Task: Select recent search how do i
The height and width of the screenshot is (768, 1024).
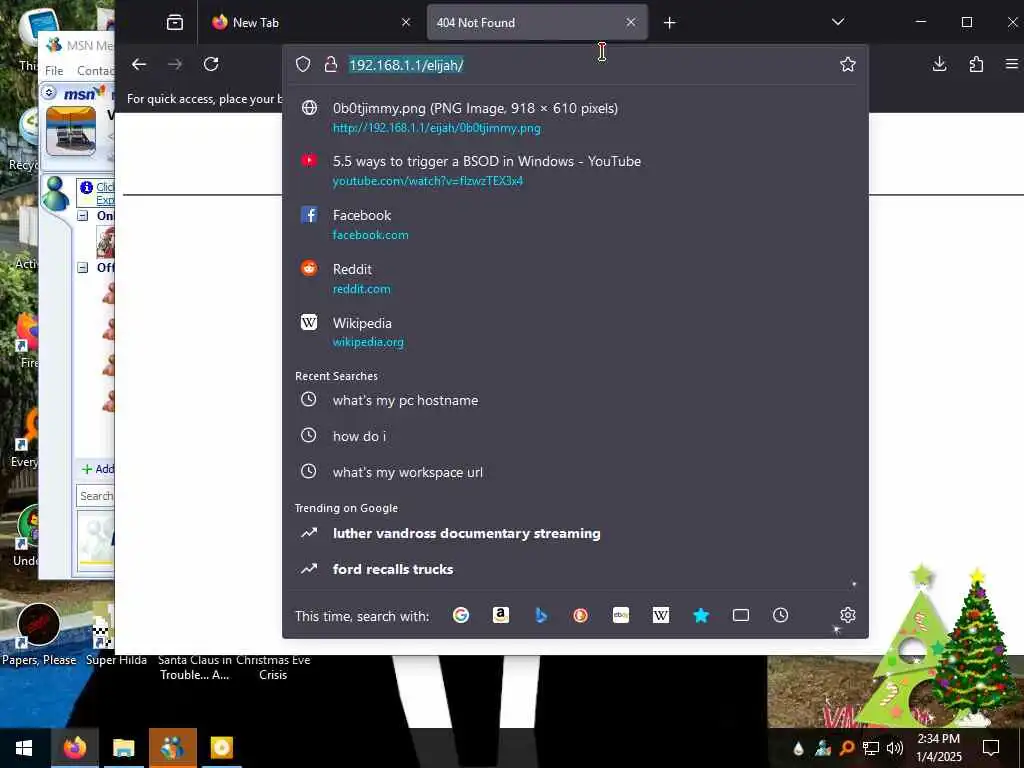Action: point(575,436)
